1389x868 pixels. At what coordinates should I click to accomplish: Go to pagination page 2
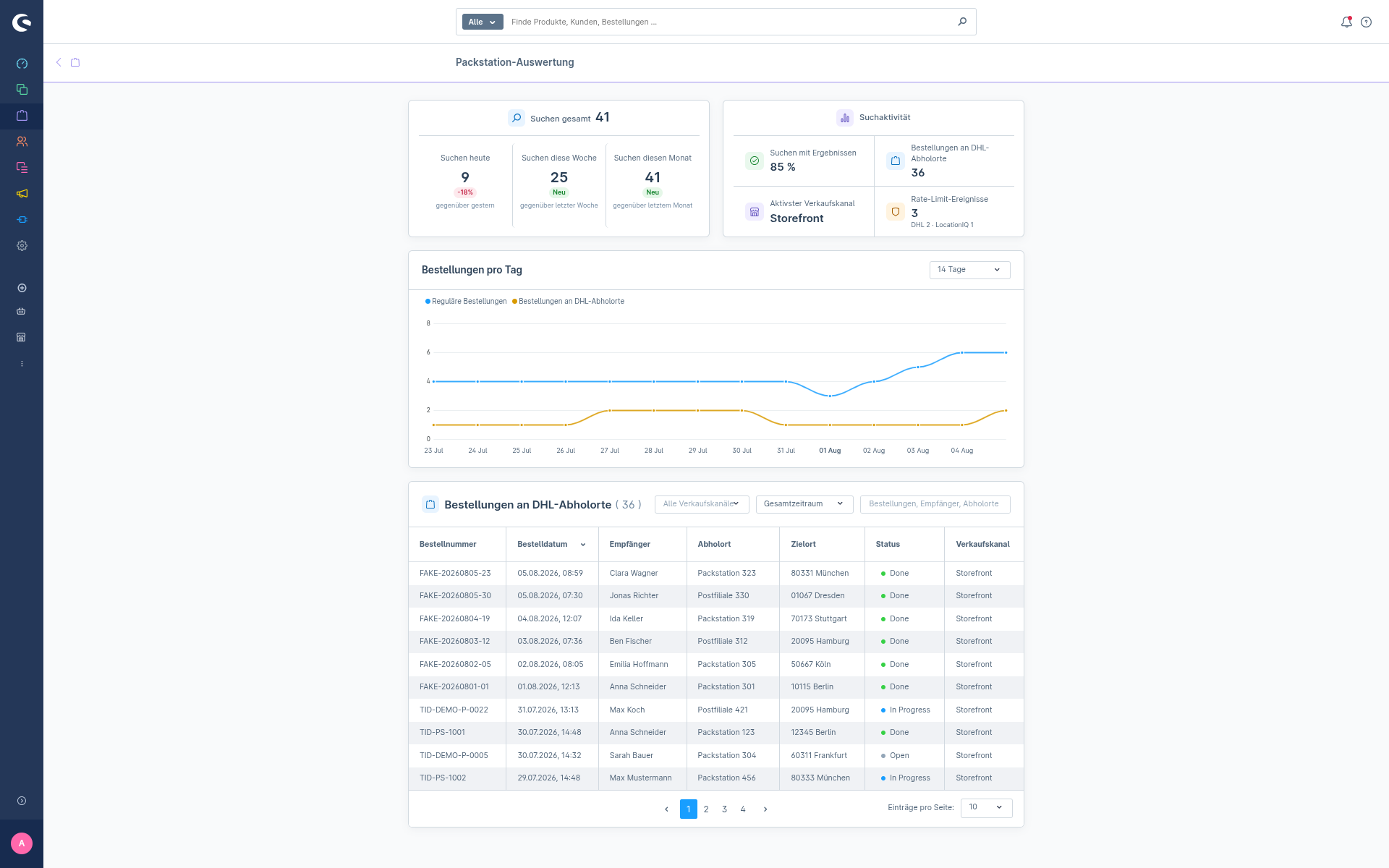click(706, 809)
